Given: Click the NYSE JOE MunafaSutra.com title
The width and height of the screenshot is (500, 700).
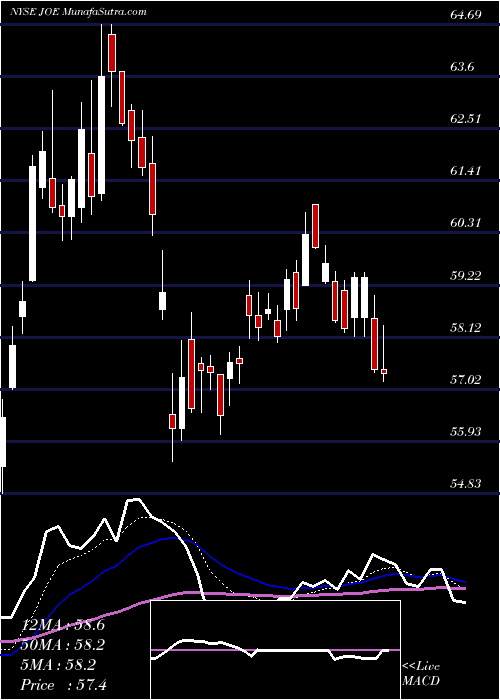Looking at the screenshot, I should [78, 12].
